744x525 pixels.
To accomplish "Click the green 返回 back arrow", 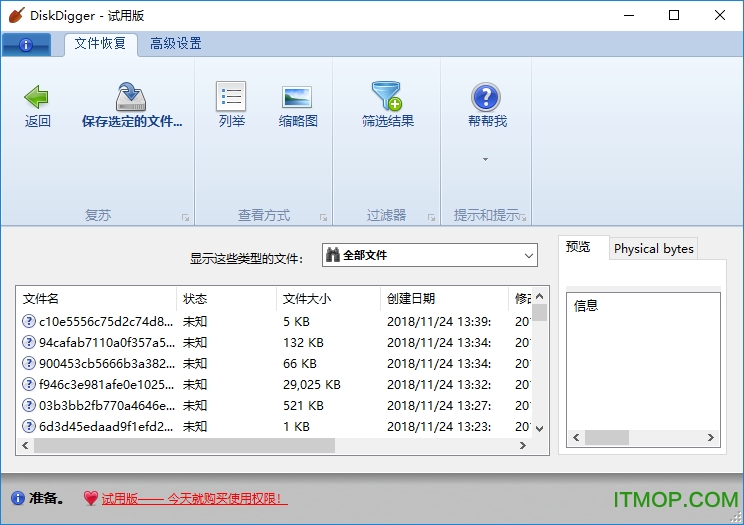I will [x=37, y=97].
